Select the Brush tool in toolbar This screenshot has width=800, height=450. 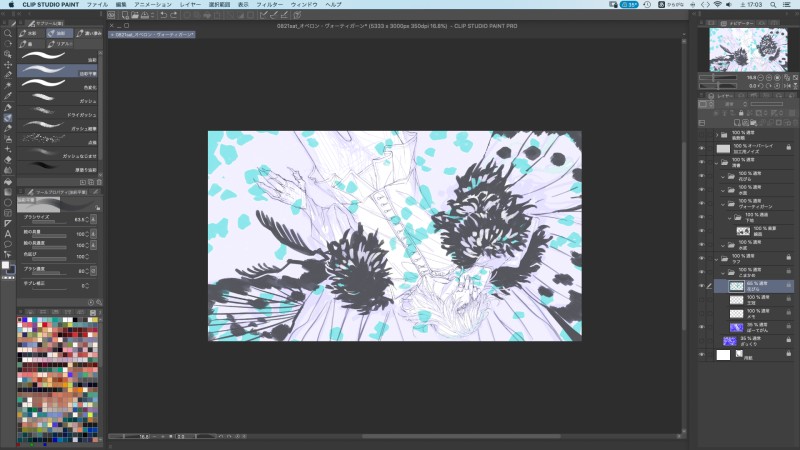click(8, 118)
